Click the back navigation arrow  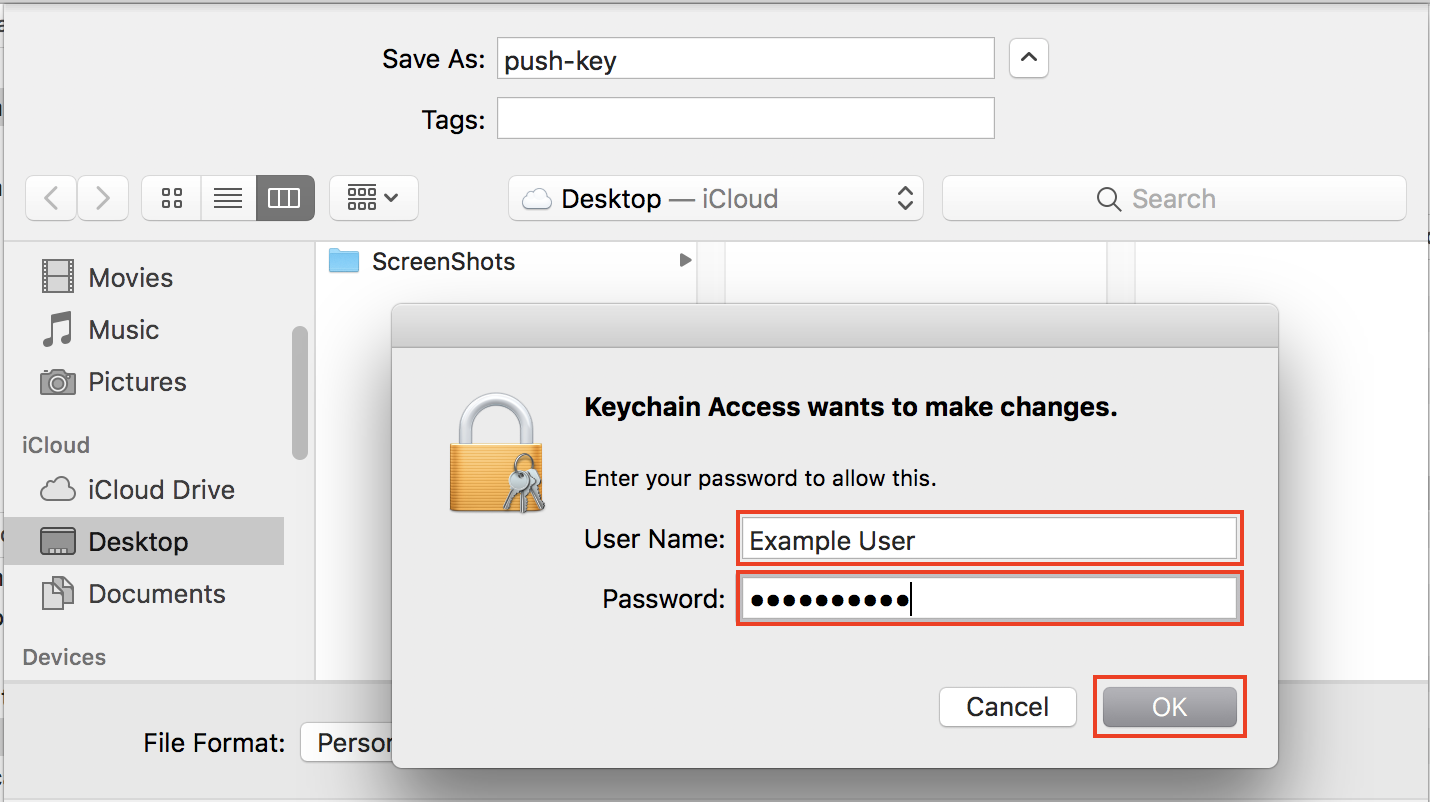pyautogui.click(x=52, y=198)
